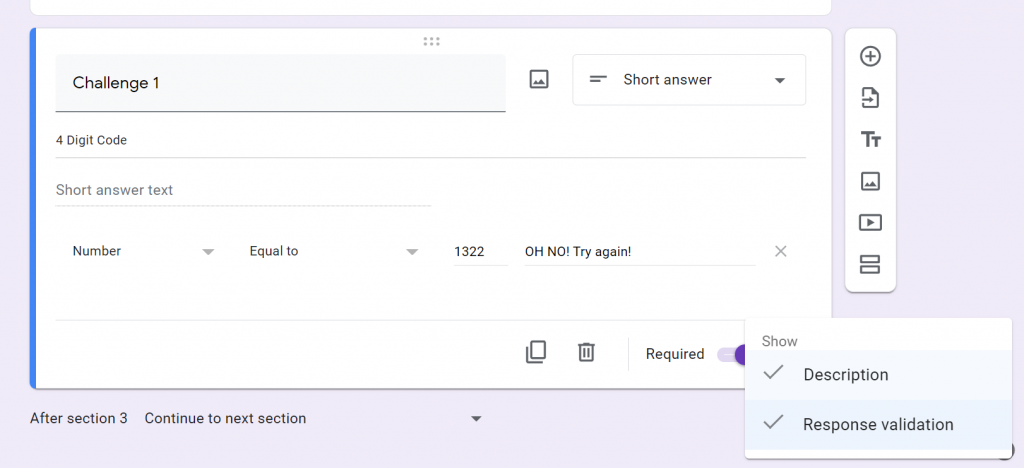Remove validation rule with X icon
Viewport: 1024px width, 468px height.
click(x=780, y=251)
